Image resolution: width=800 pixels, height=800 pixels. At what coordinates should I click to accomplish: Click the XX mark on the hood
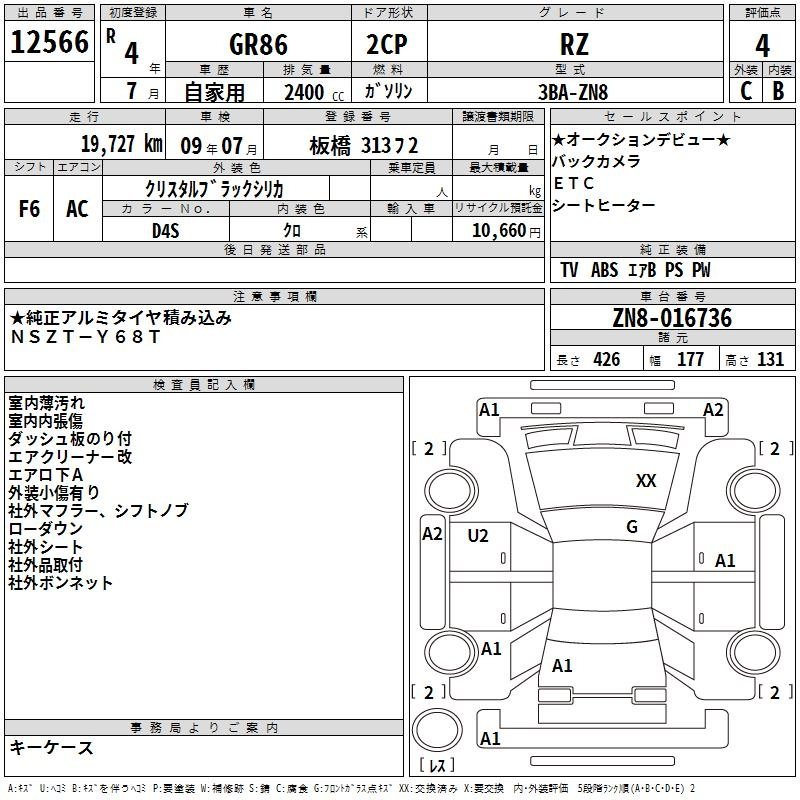tap(646, 481)
